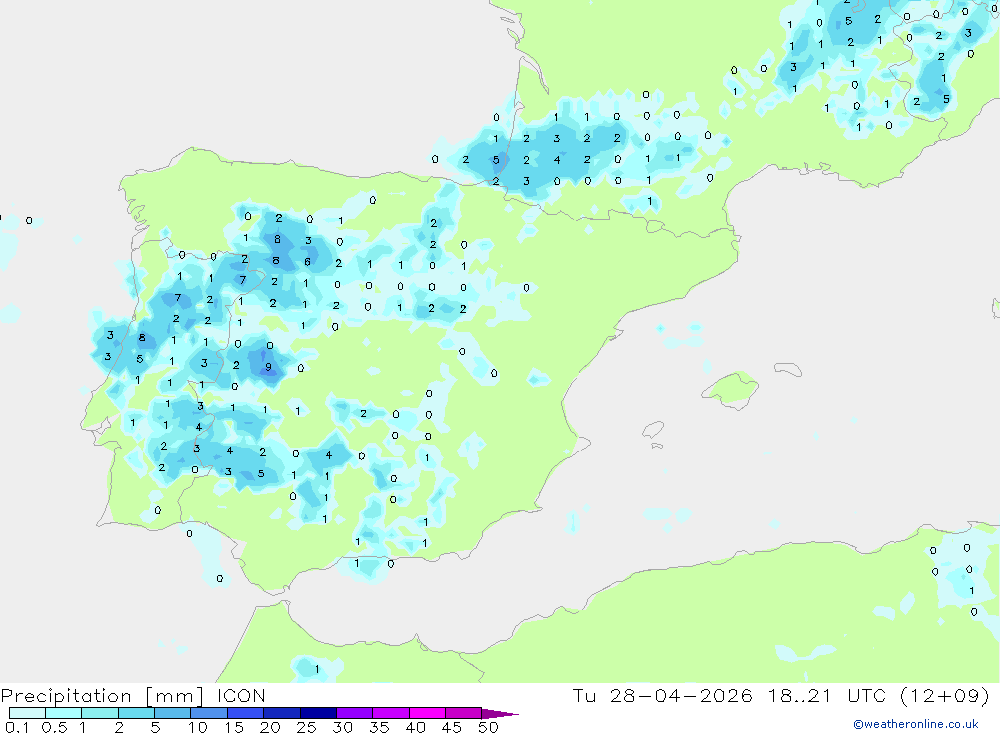Pick the 0.5–1 mm legend color swatch
1000x733 pixels.
[64, 713]
